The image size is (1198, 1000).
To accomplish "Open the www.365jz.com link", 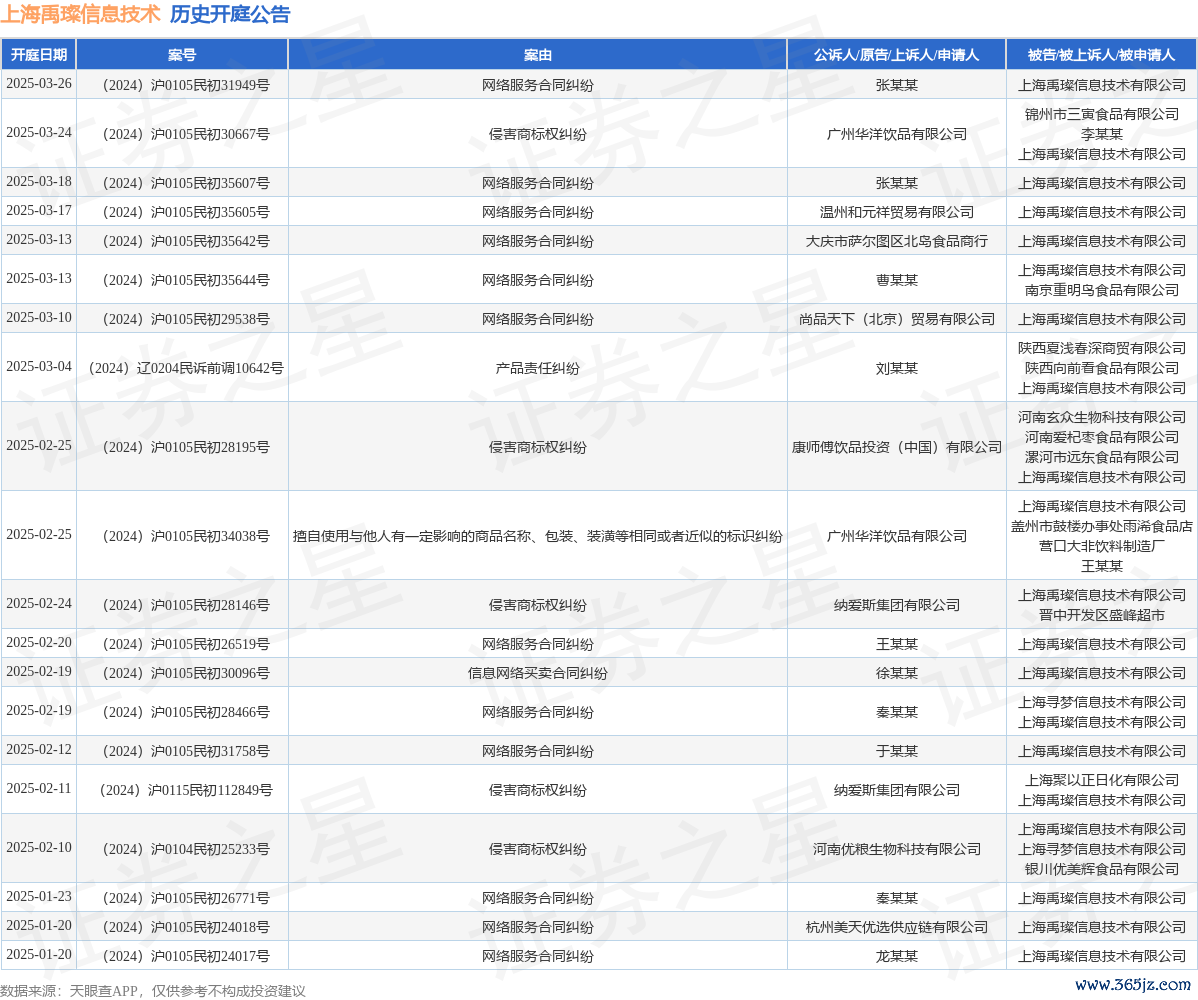I will pyautogui.click(x=1133, y=985).
